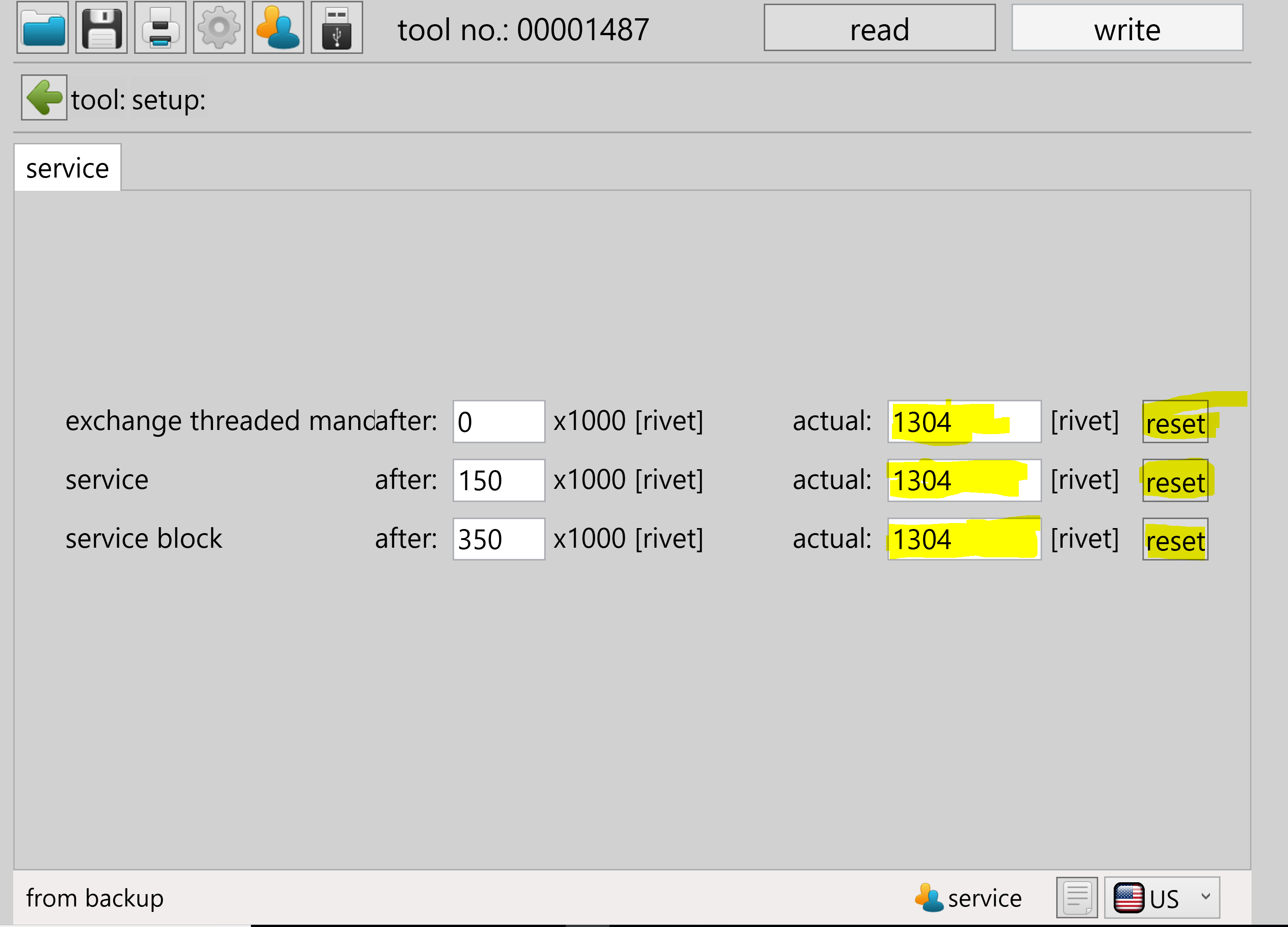The height and width of the screenshot is (927, 1288).
Task: Open the document log icon near US
Action: click(x=1077, y=897)
